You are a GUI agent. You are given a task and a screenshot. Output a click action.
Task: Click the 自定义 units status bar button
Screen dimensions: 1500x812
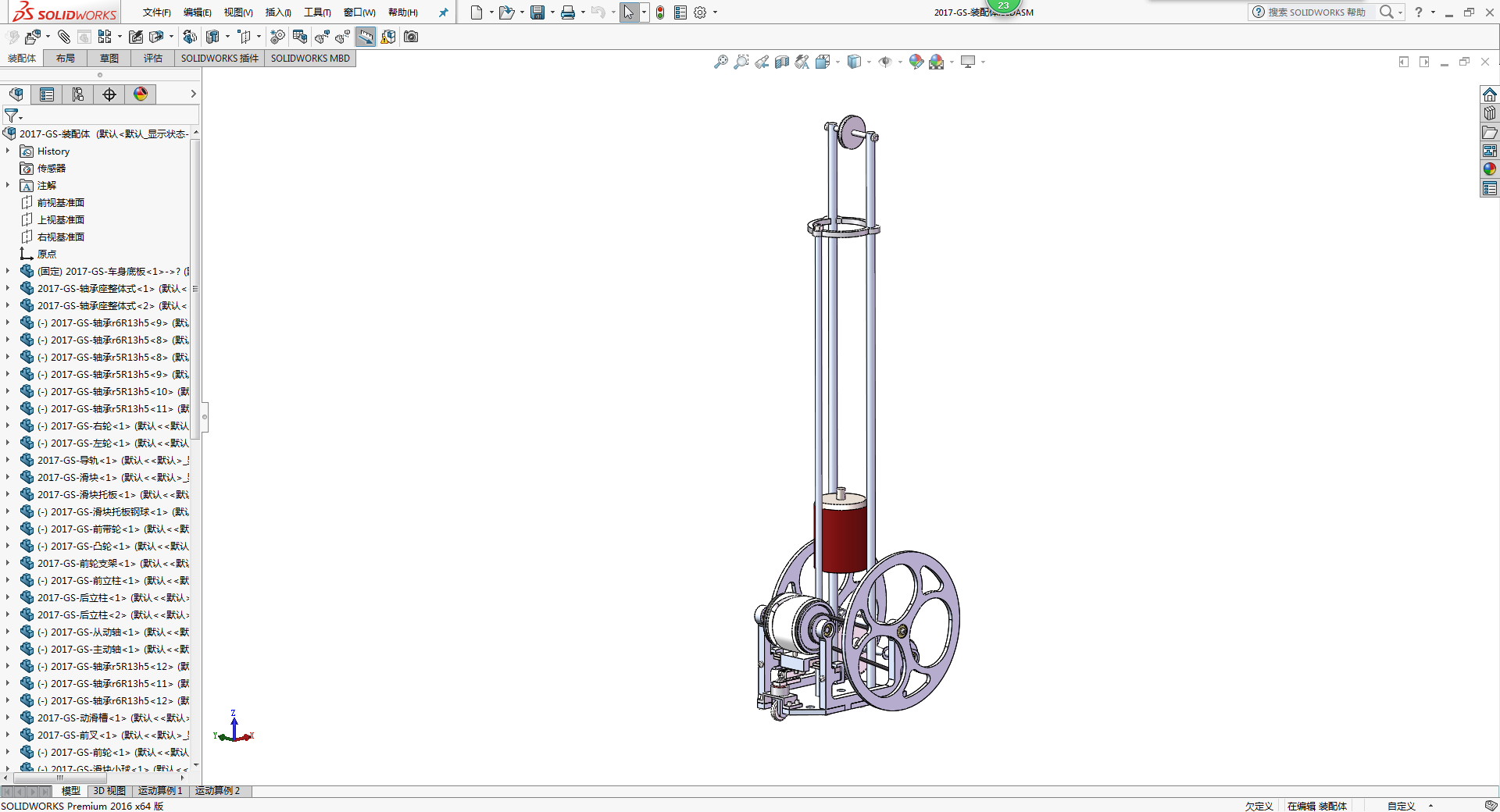1402,806
